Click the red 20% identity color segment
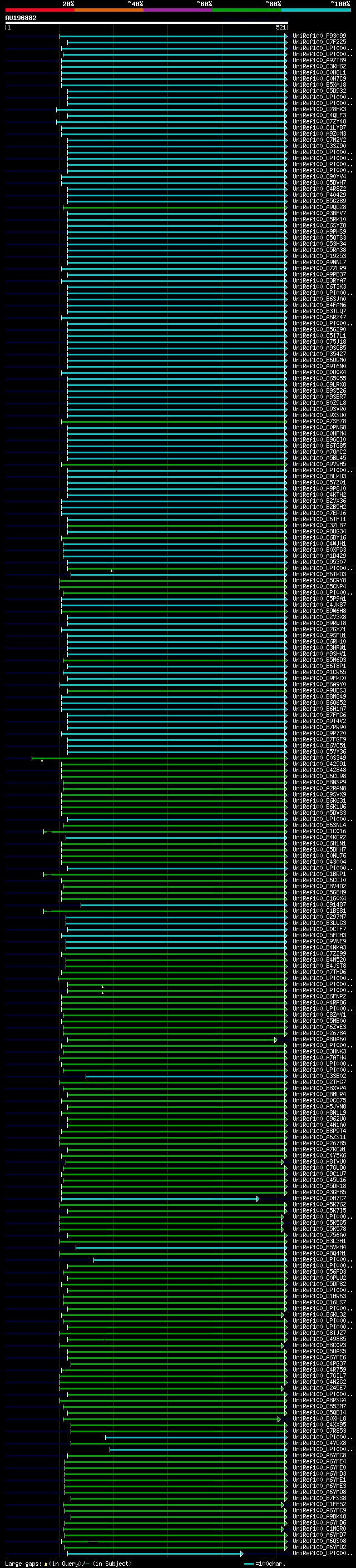 tap(39, 10)
